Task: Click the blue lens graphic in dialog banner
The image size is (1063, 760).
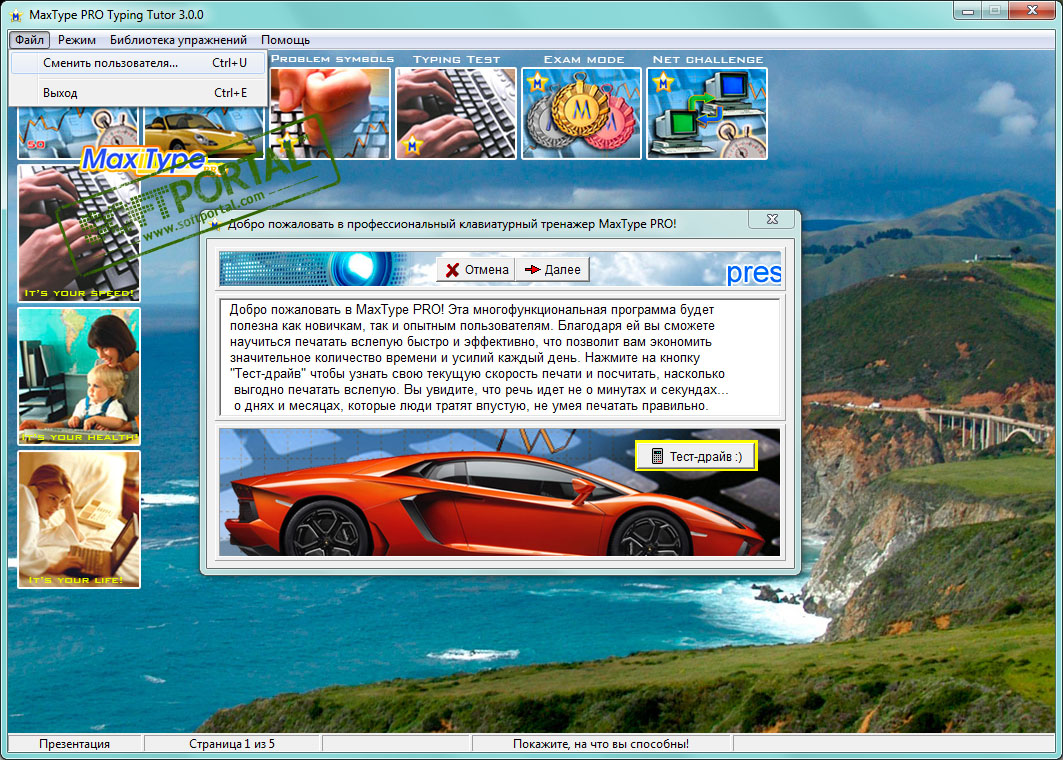Action: 360,268
